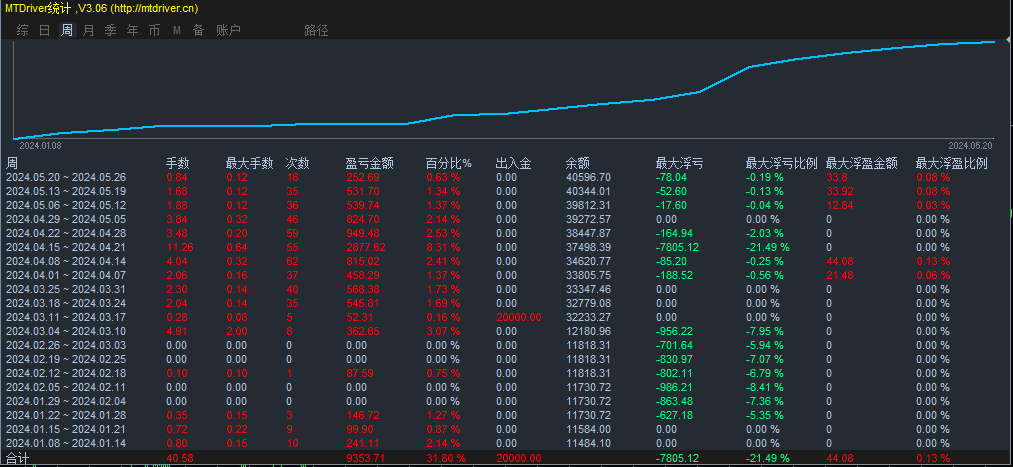The width and height of the screenshot is (1013, 467).
Task: Click the 2024.01.08 start date on chart
Action: point(40,146)
